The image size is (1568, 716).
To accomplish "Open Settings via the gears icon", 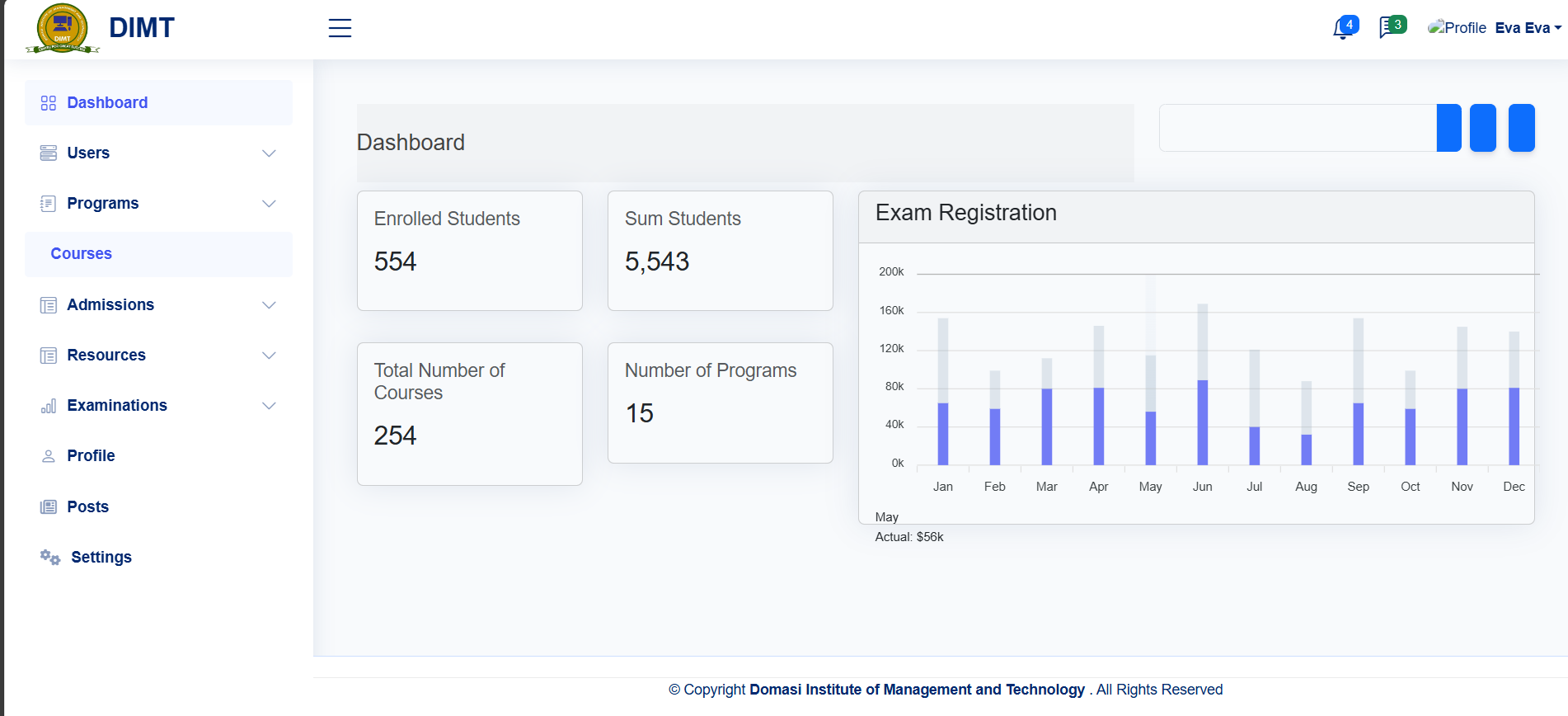I will tap(50, 558).
